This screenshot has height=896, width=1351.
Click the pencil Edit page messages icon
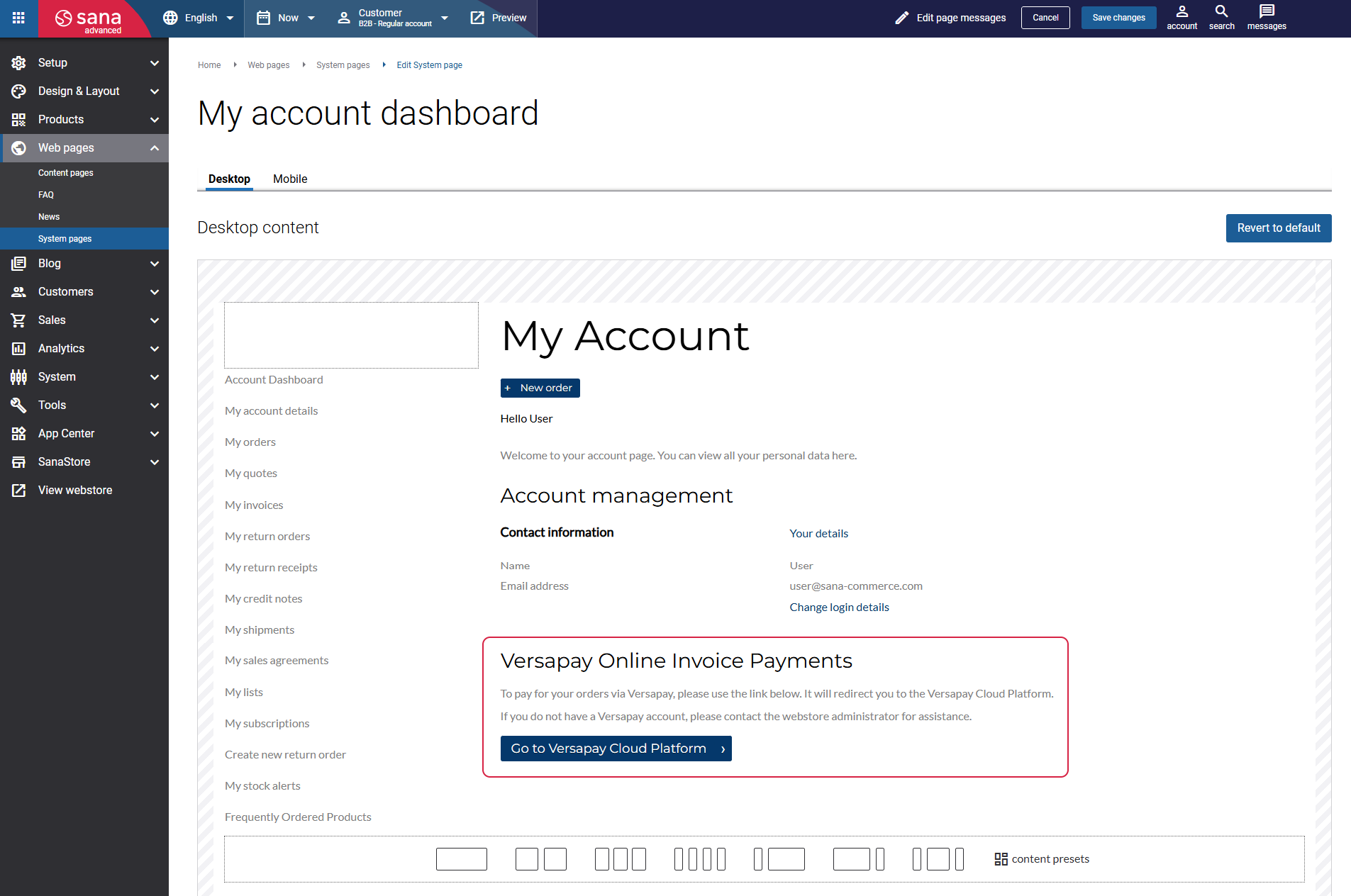coord(902,18)
